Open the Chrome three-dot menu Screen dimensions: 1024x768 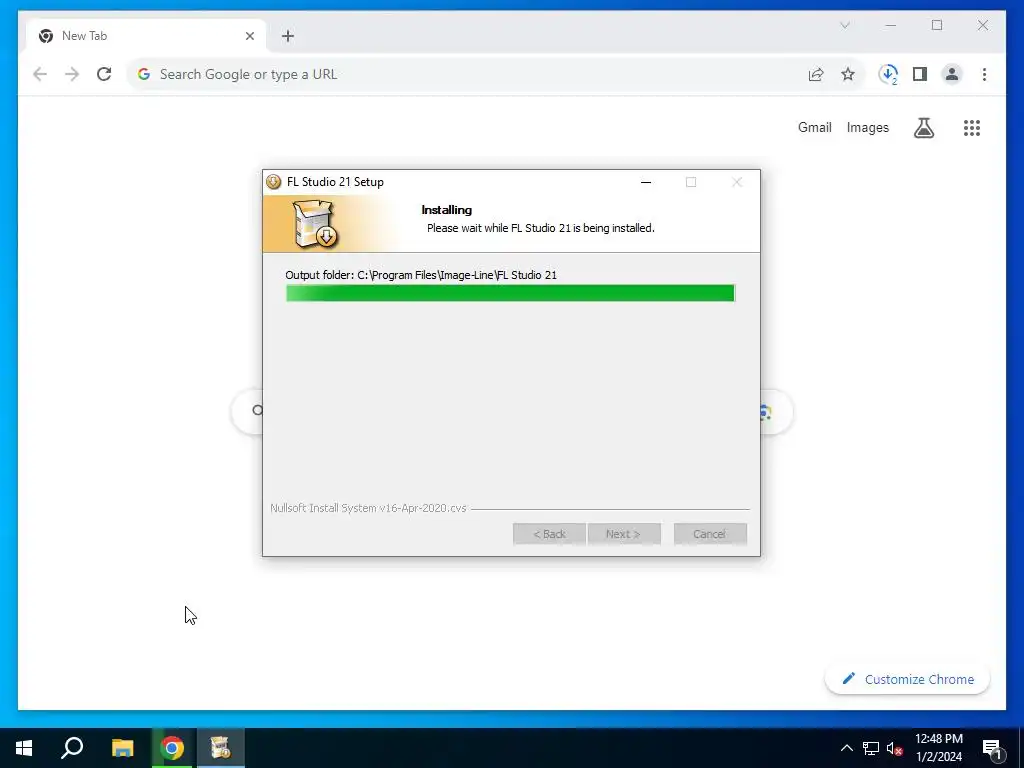coord(984,74)
